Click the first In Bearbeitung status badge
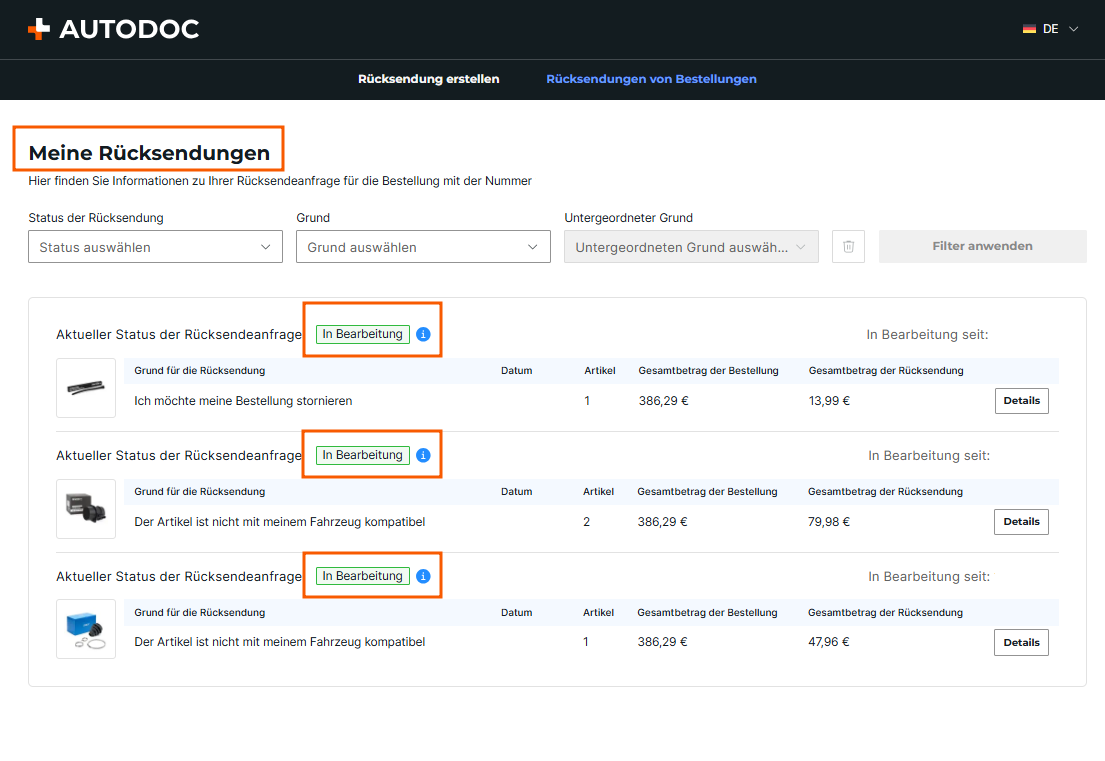This screenshot has height=761, width=1105. (x=363, y=334)
